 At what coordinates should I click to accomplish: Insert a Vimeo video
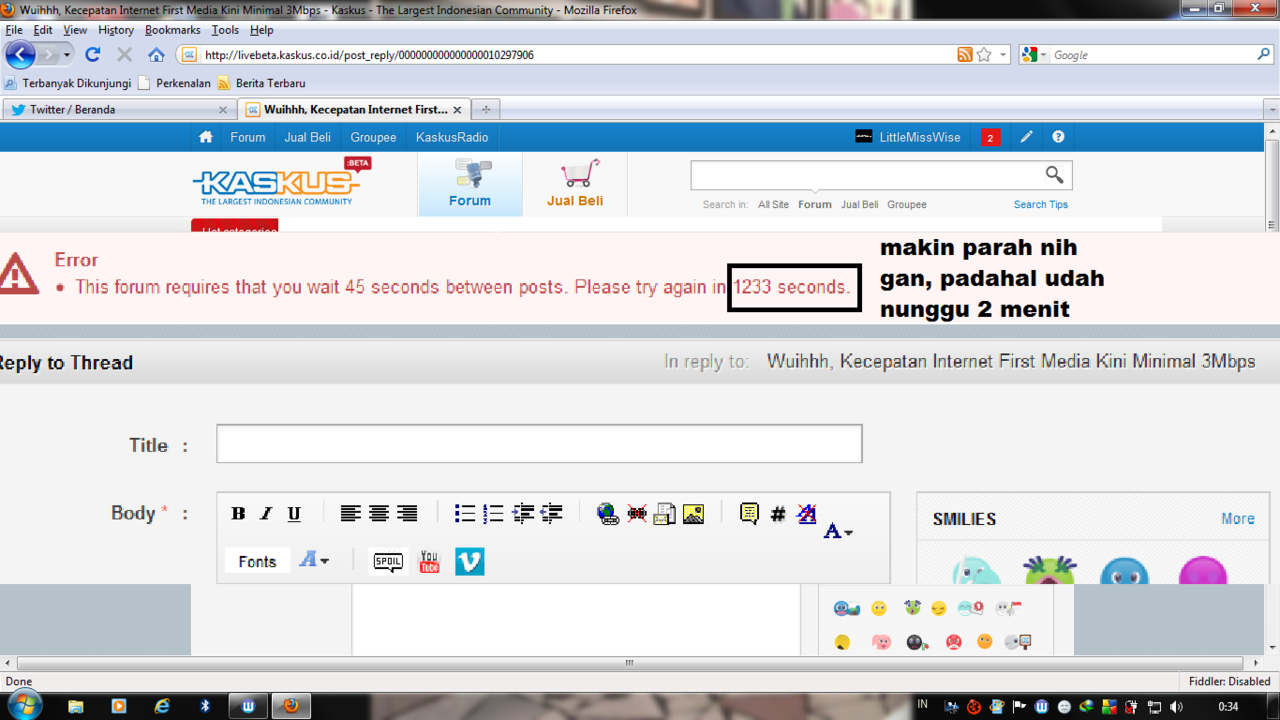[470, 561]
